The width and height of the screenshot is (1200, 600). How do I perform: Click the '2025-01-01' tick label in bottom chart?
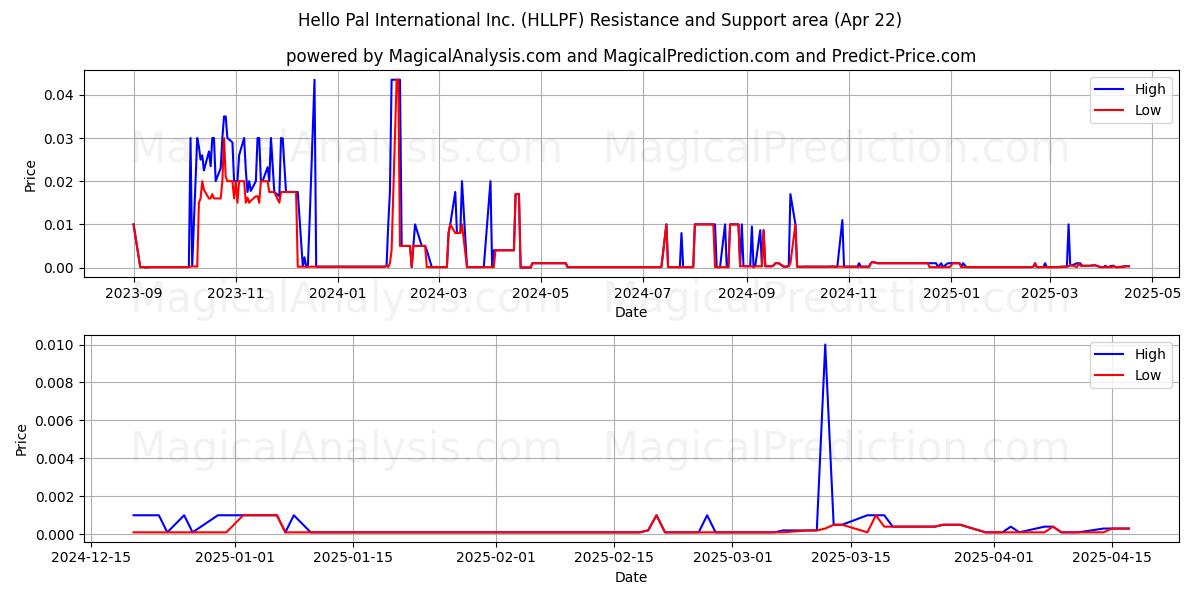(234, 559)
